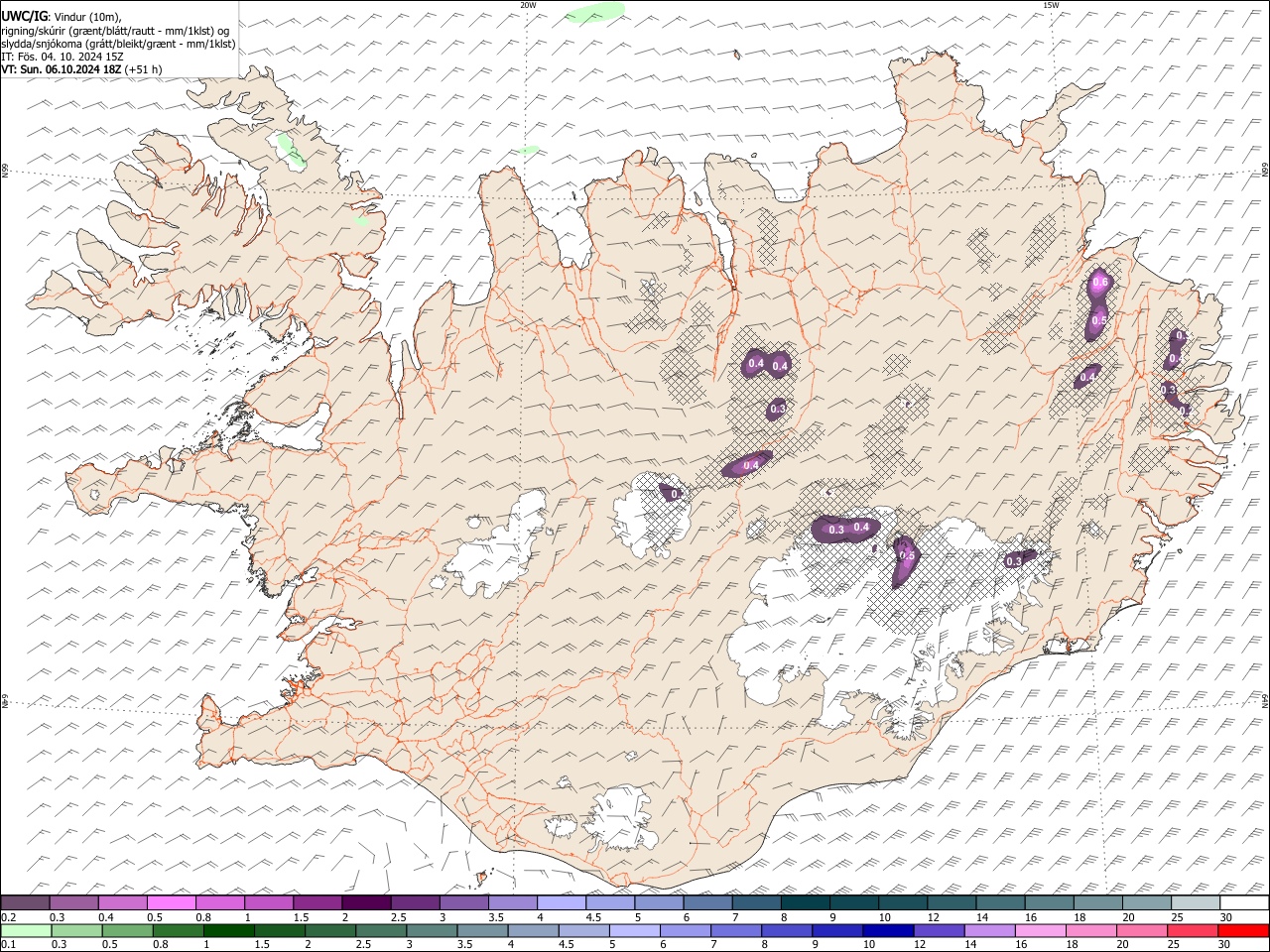Click the 'slydda/snjókoma' legend description line
Screen dimensions: 1270x952
pos(119,44)
